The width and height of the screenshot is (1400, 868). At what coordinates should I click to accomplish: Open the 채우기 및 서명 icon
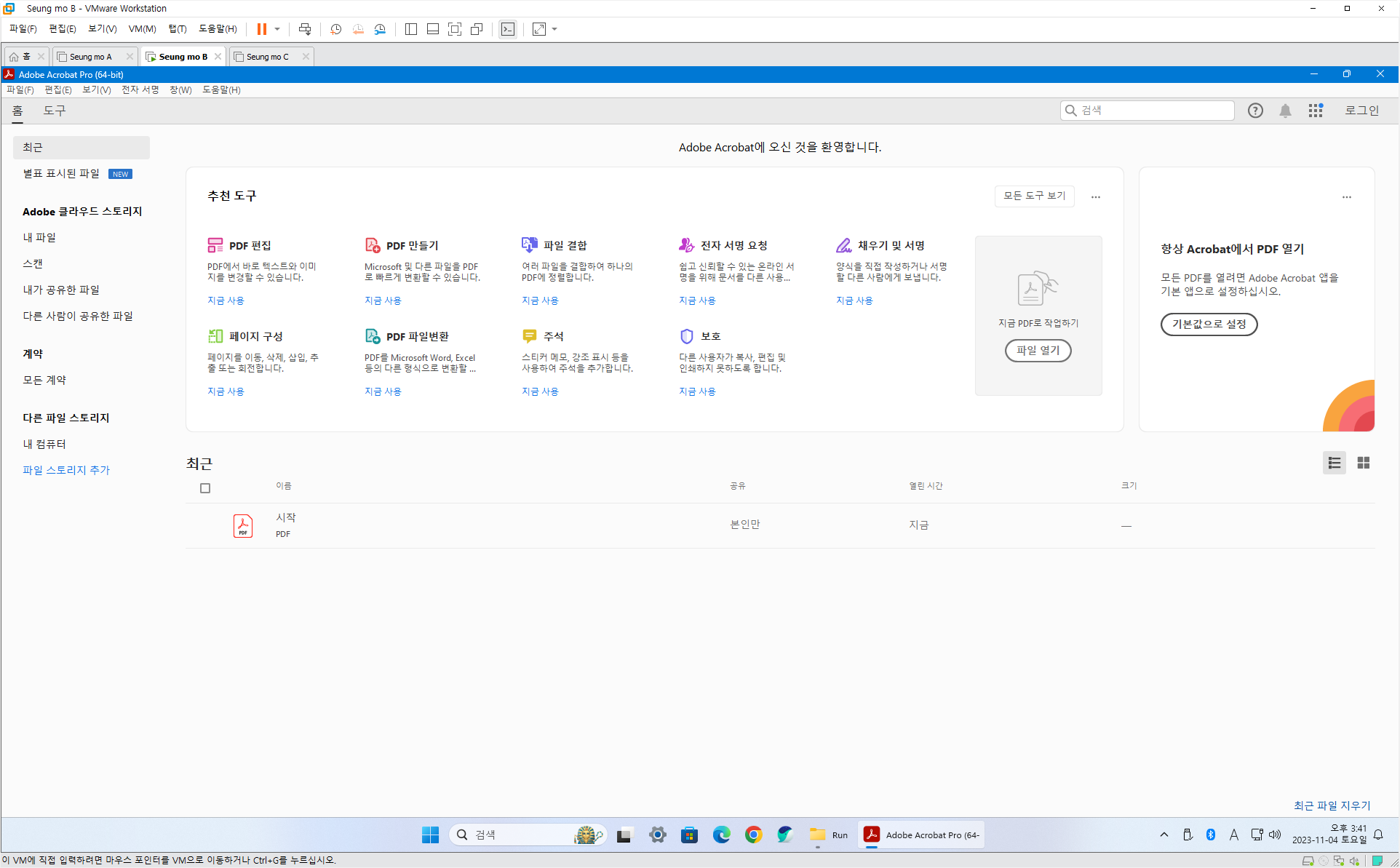click(843, 245)
